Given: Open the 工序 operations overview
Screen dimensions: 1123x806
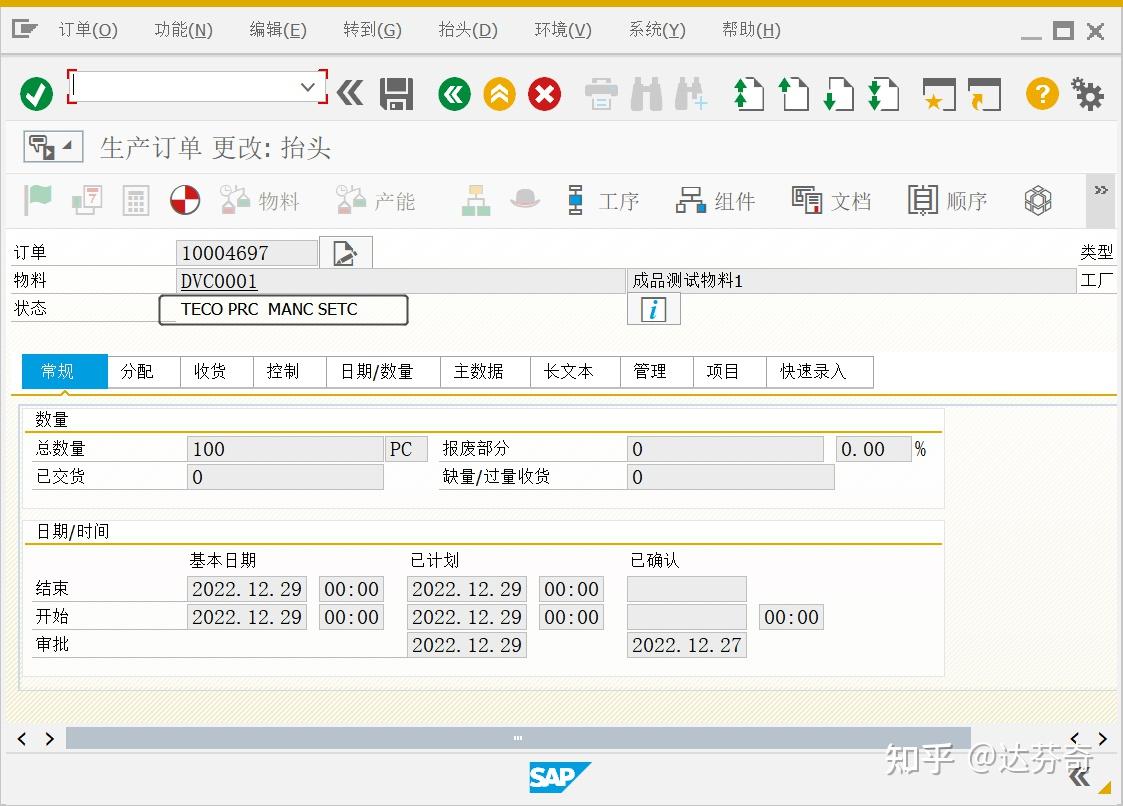Looking at the screenshot, I should [x=604, y=201].
